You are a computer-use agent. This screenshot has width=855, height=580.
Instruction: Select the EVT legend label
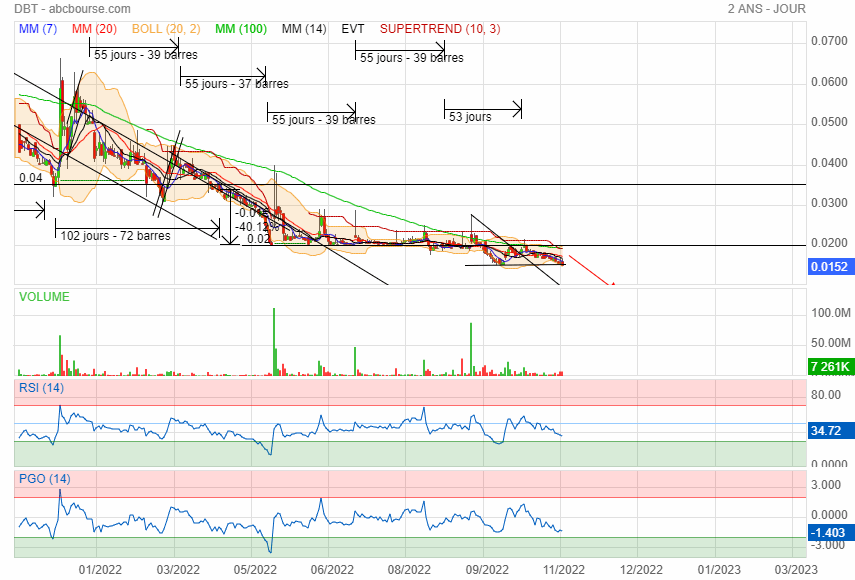(x=353, y=29)
